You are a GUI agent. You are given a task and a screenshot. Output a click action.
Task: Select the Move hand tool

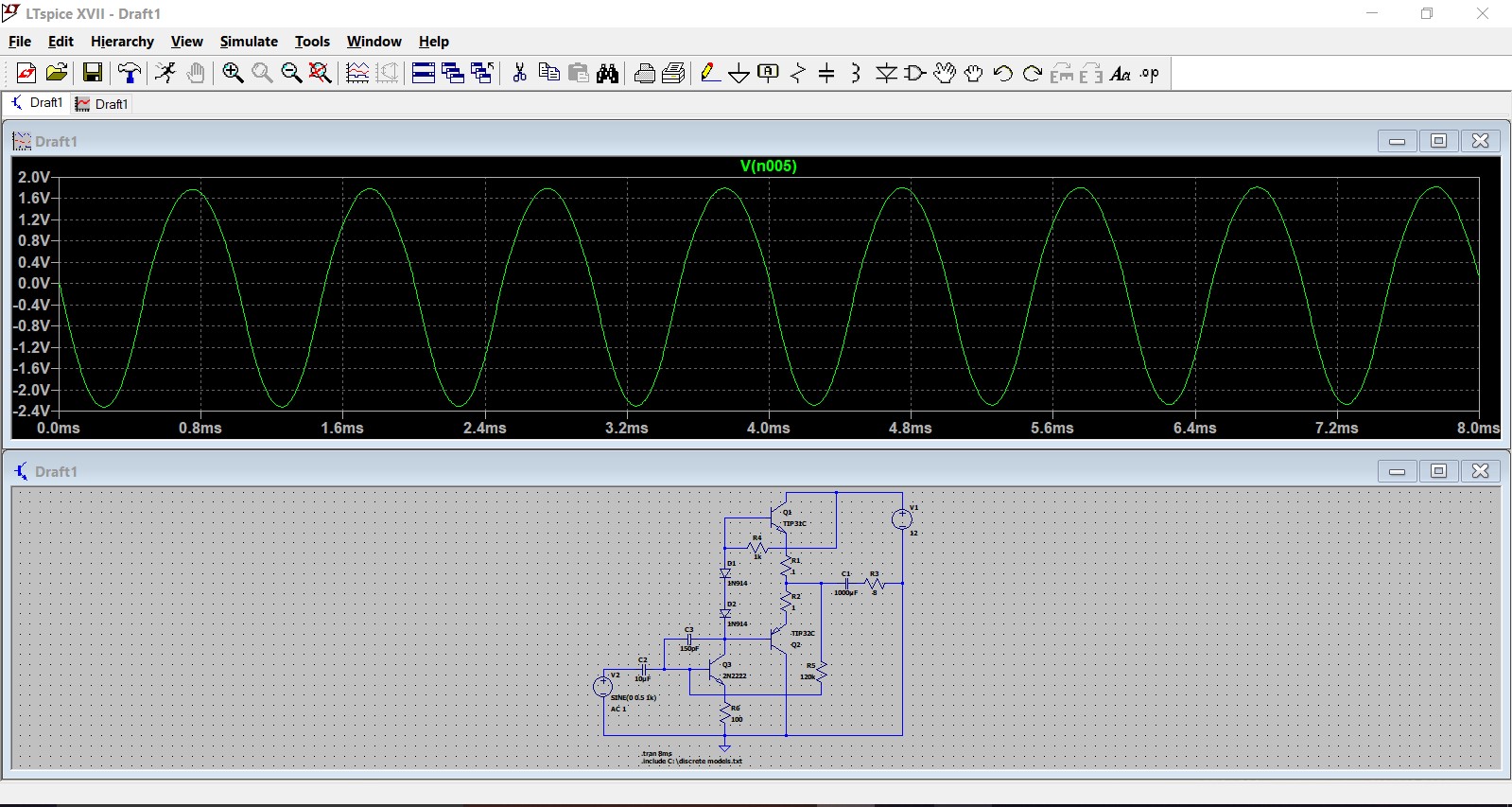[945, 73]
